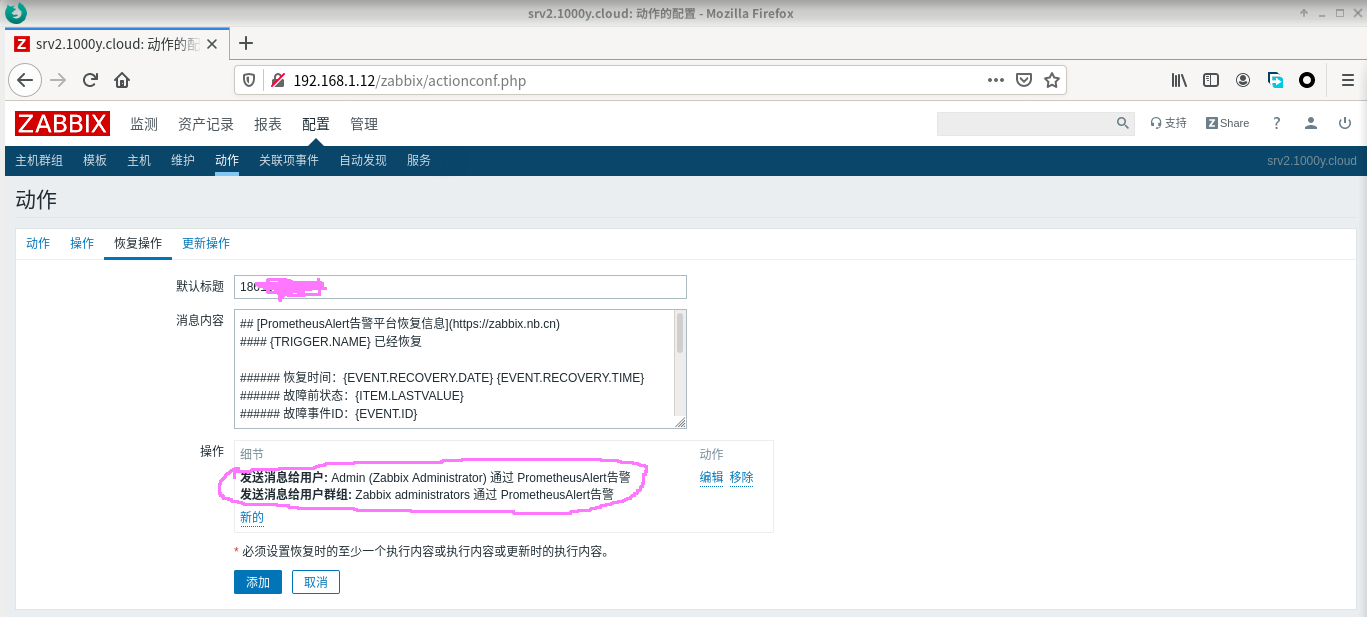Reload the page in Firefox
The image size is (1367, 617).
tap(90, 80)
